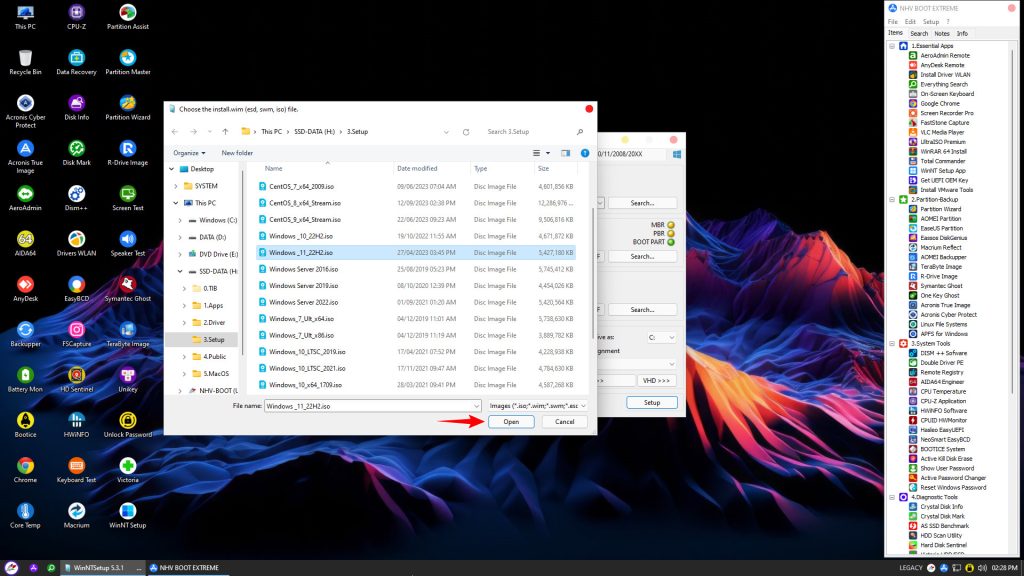Open the Disk Mark desktop icon
Image resolution: width=1024 pixels, height=576 pixels.
[76, 153]
